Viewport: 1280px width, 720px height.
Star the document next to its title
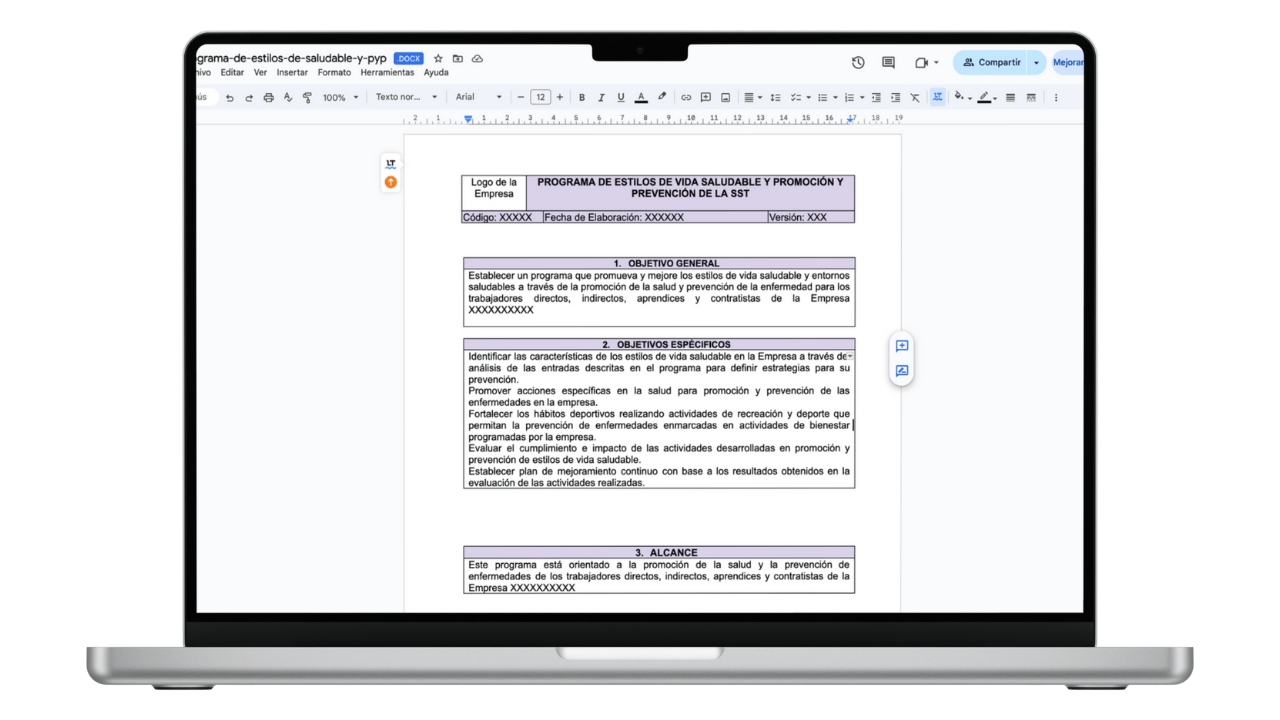coord(437,58)
